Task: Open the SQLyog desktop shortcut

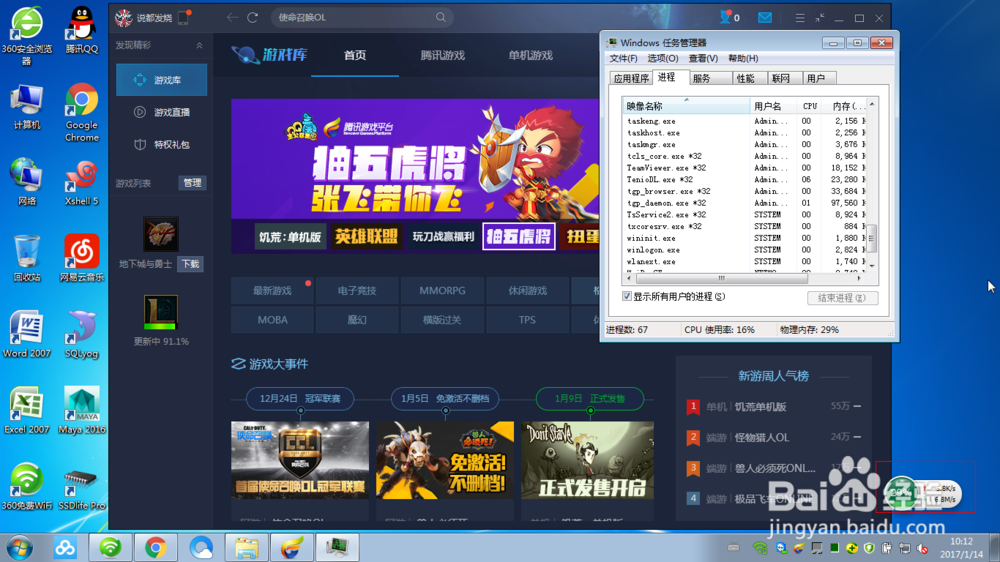Action: [82, 334]
